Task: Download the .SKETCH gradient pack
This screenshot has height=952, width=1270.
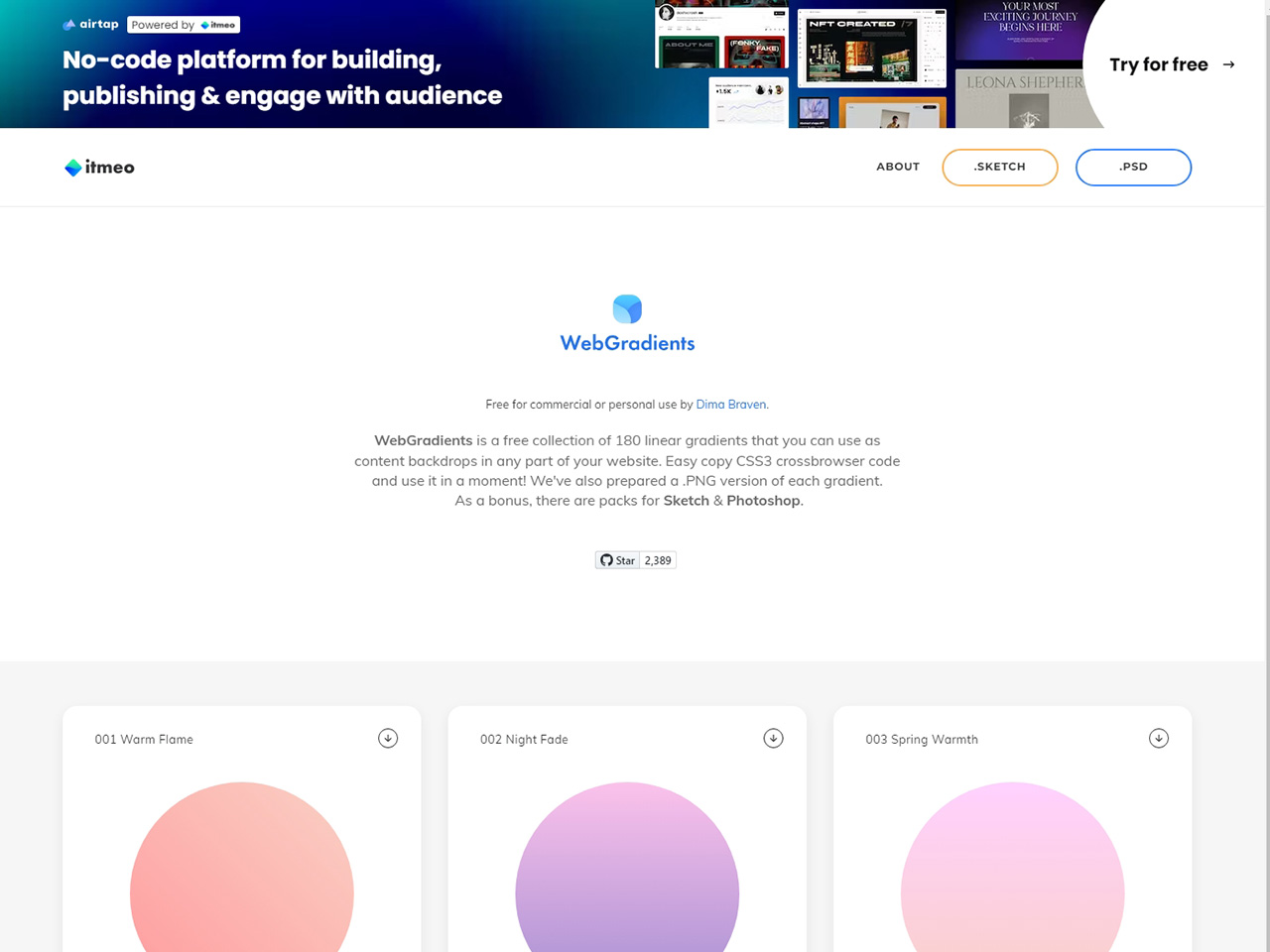Action: tap(999, 167)
